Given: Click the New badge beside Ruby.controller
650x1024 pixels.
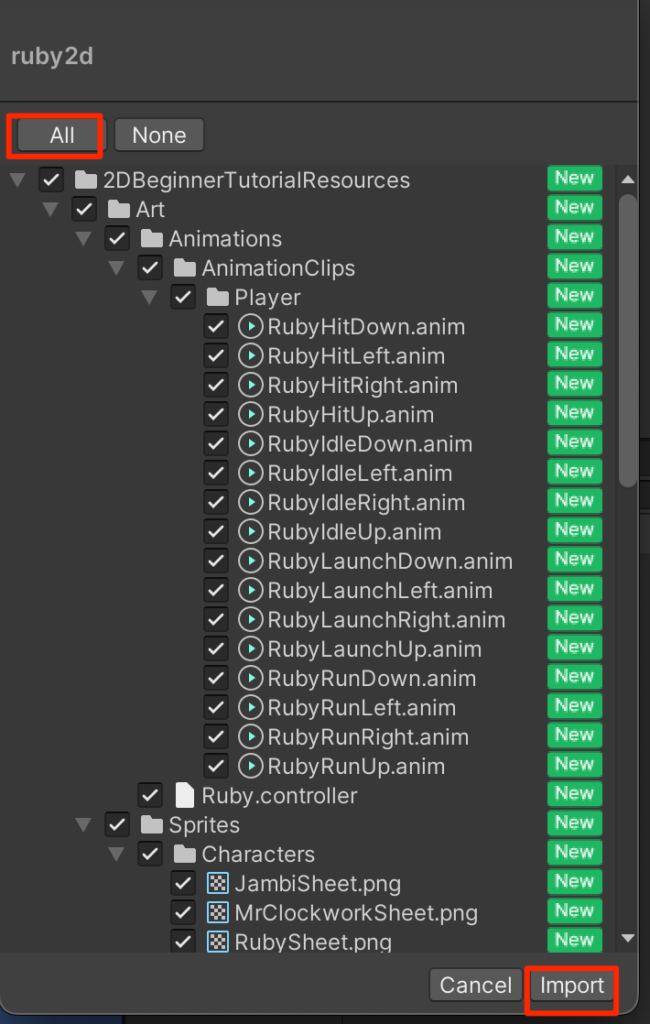Looking at the screenshot, I should pyautogui.click(x=574, y=793).
